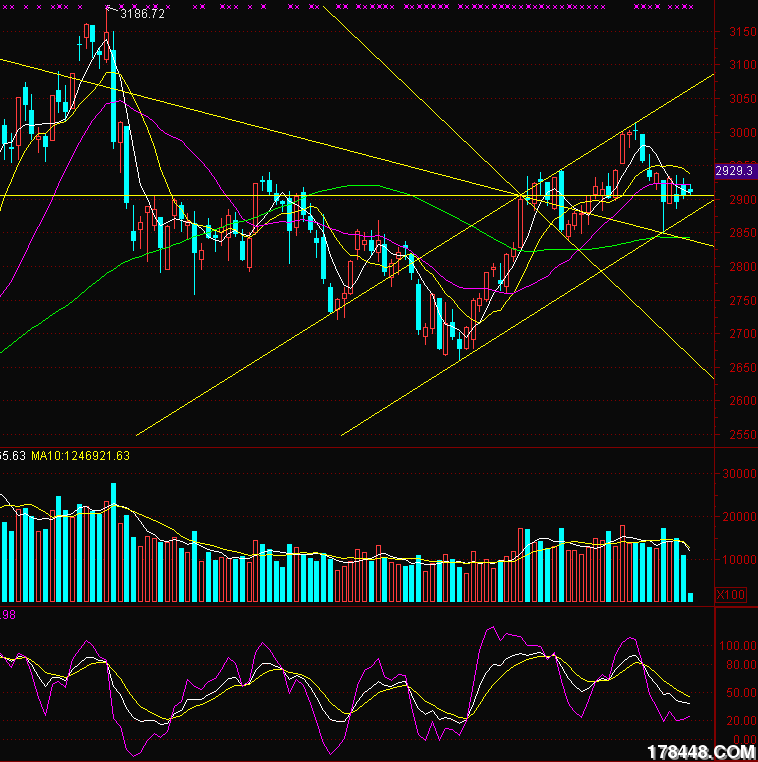This screenshot has height=762, width=758.
Task: Click the 2700 price axis label
Action: [743, 334]
